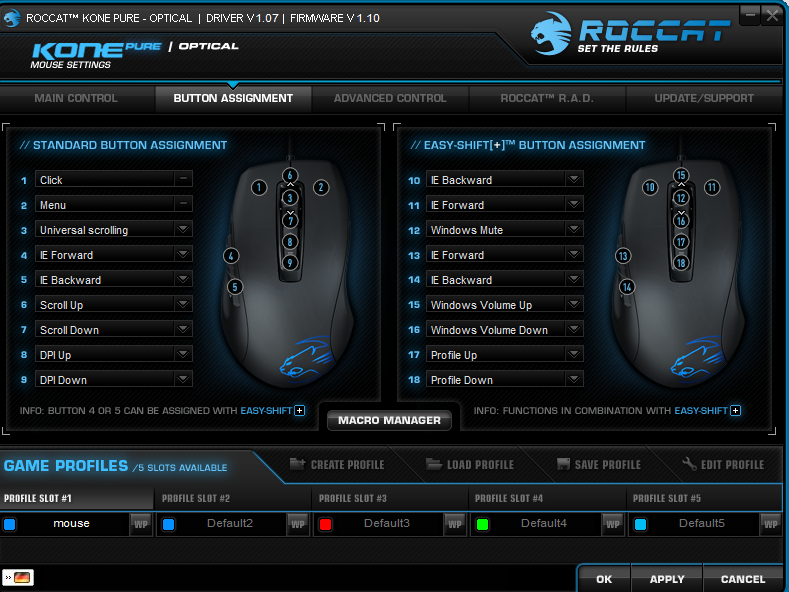
Task: Expand button 5 IE Backward dropdown
Action: [183, 279]
